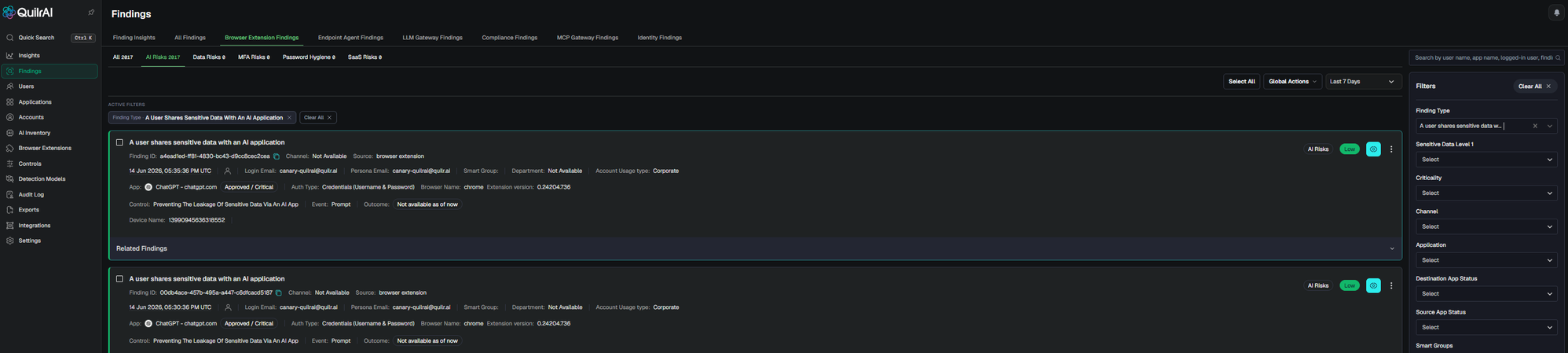1568x353 pixels.
Task: Switch to the Finding Insights tab
Action: tap(134, 38)
